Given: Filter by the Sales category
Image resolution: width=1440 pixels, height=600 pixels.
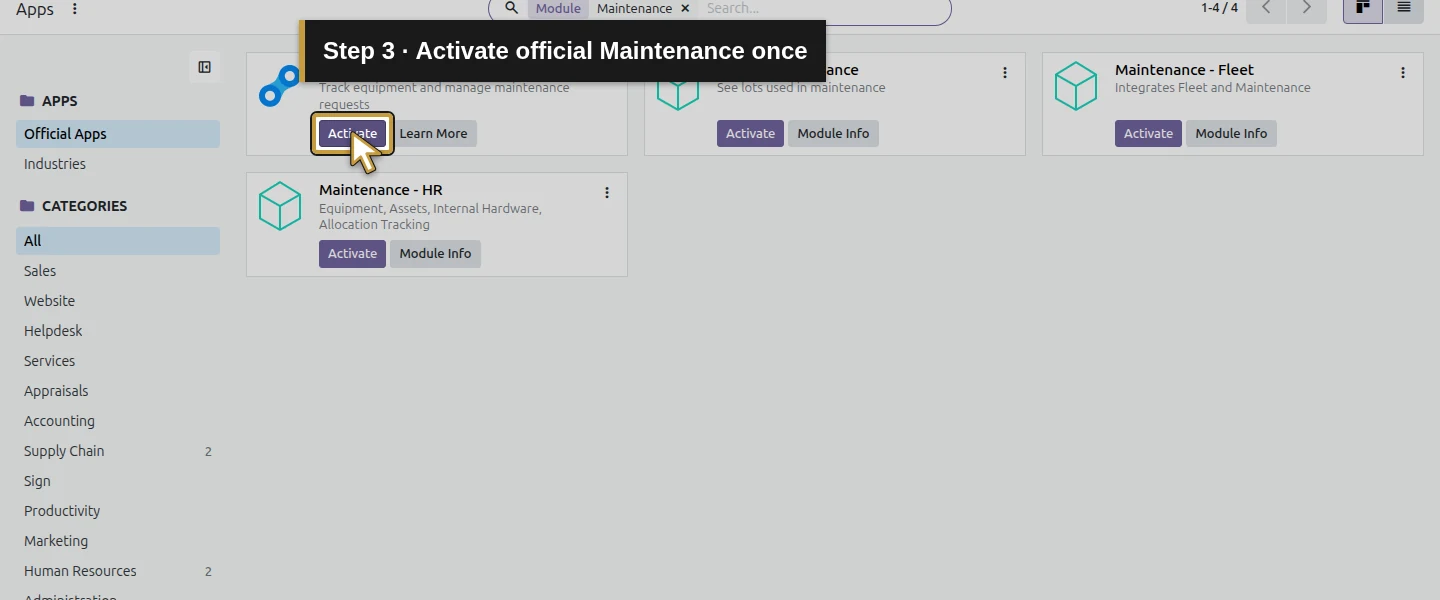Looking at the screenshot, I should (118, 271).
